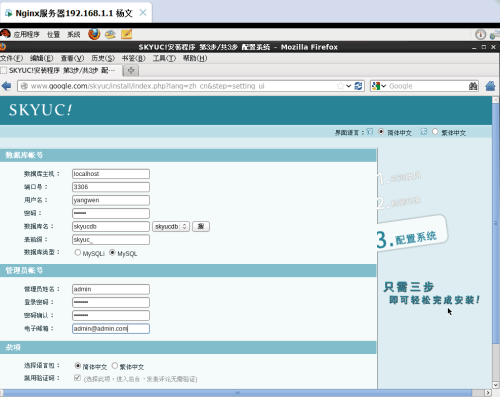Open the 工具(T) menu

pos(164,58)
